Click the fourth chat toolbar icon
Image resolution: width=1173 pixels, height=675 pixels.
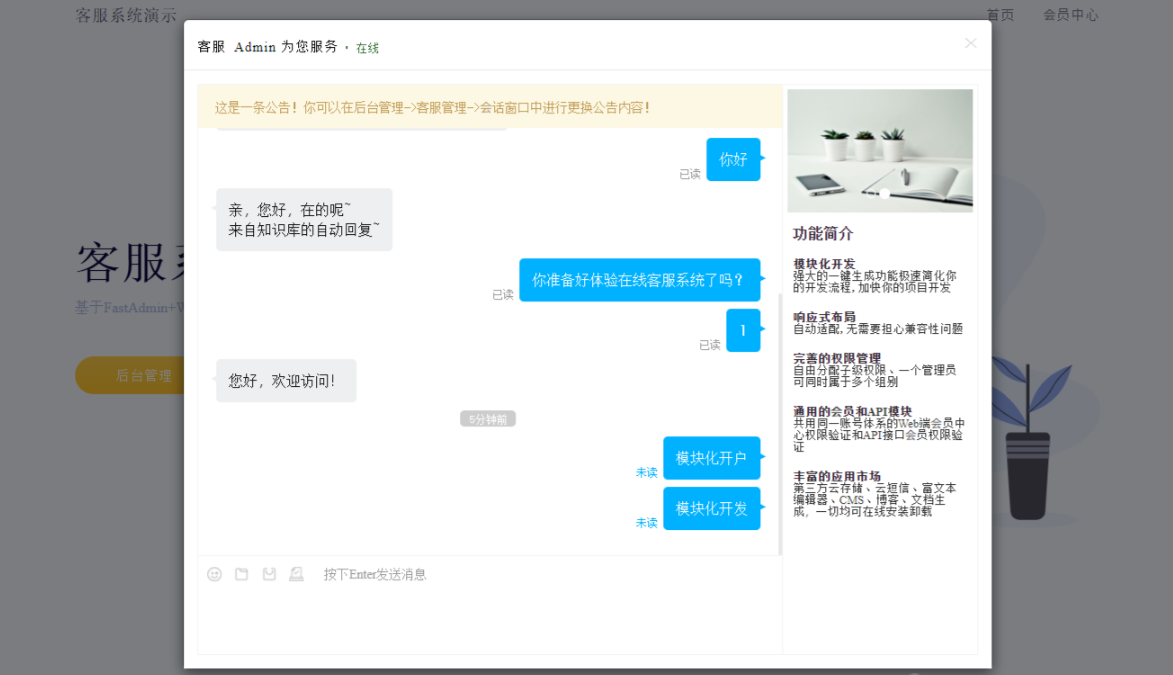(x=296, y=574)
